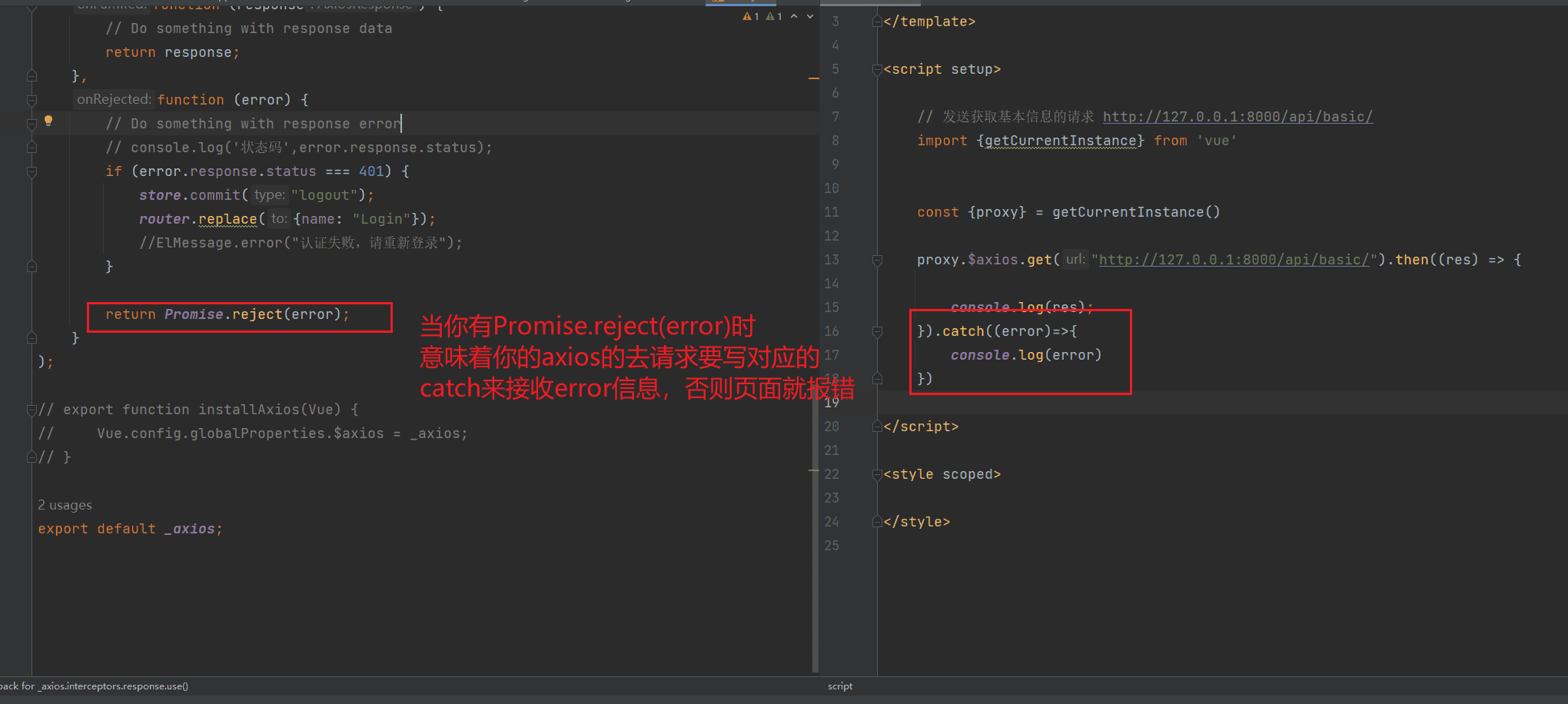Toggle the fold marker at the onRejected function's closing brace
Image resolution: width=1568 pixels, height=704 pixels.
[x=32, y=338]
